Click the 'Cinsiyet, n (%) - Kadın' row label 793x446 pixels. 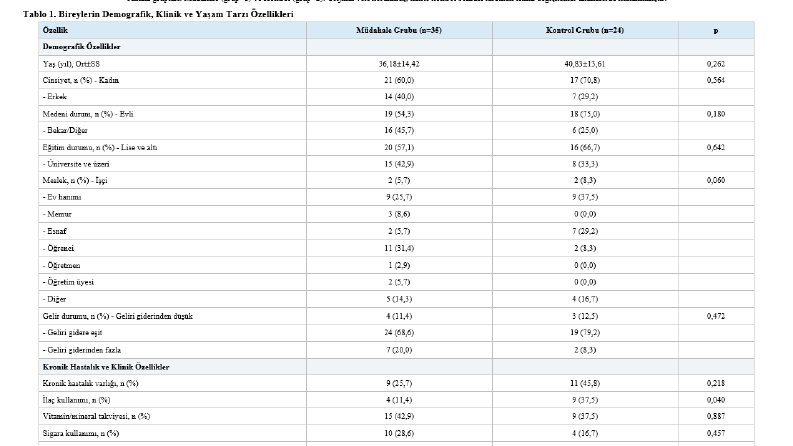pos(81,80)
